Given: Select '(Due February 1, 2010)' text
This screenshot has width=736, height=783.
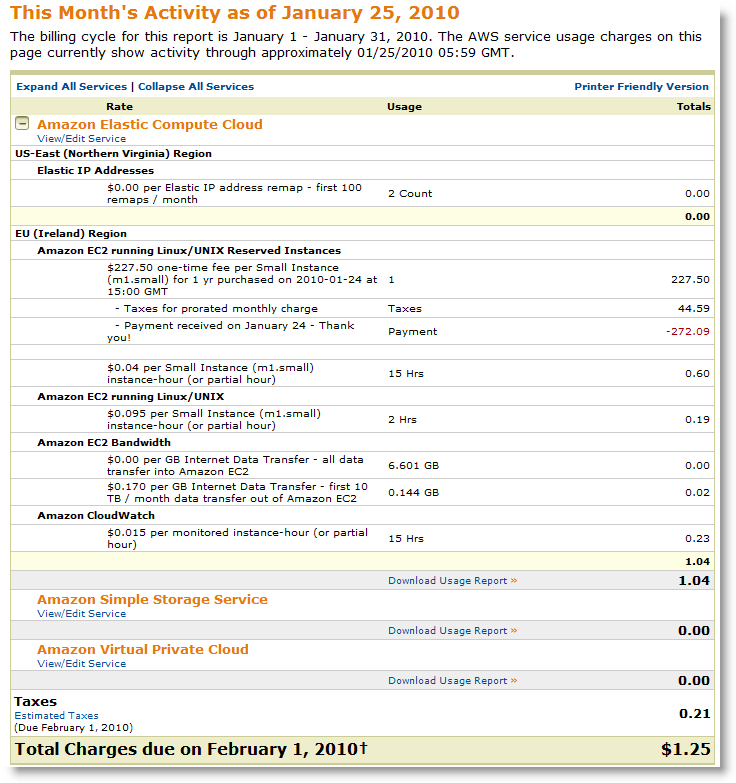Looking at the screenshot, I should pyautogui.click(x=73, y=727).
